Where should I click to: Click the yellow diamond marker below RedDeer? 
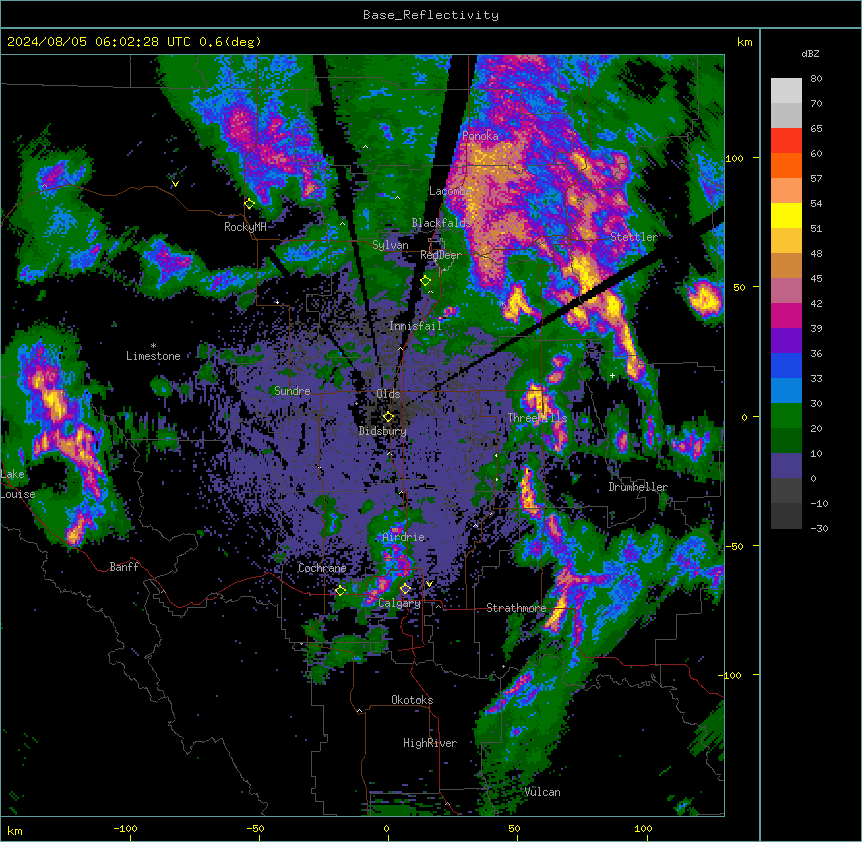426,281
